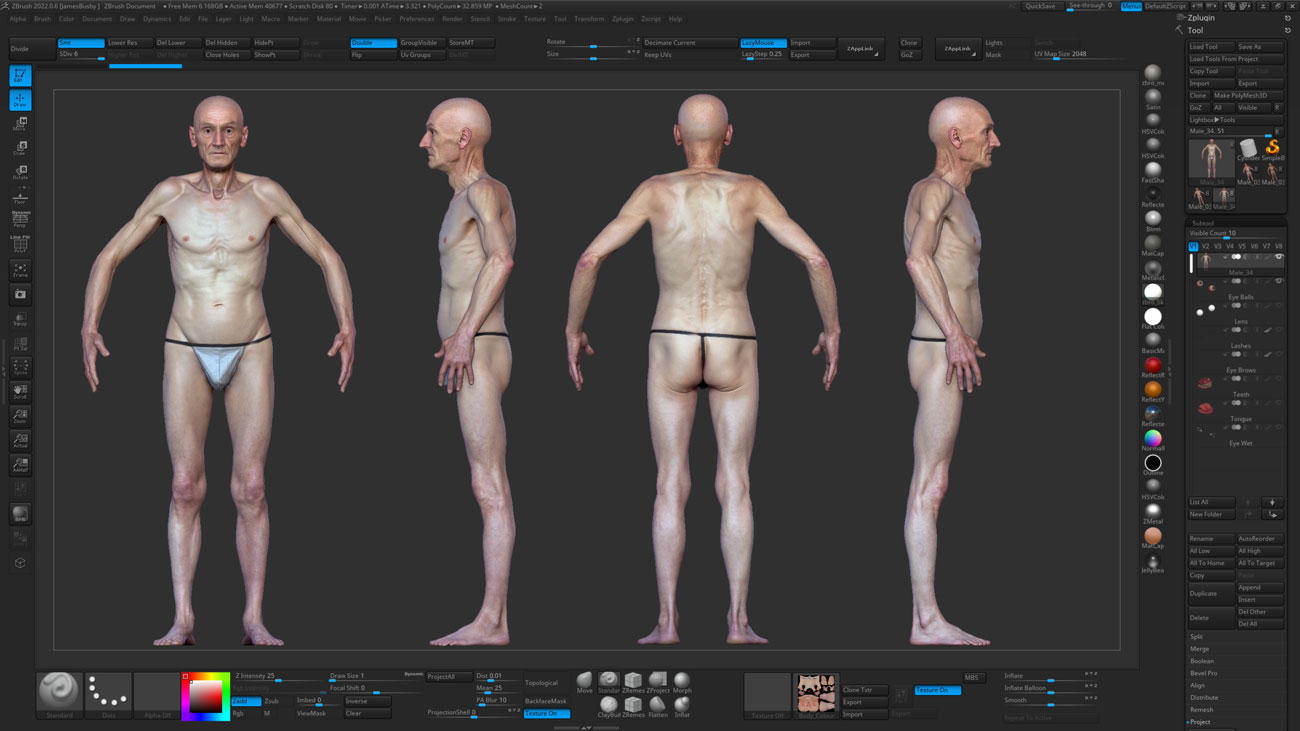Enable BackfaceMask

[x=548, y=701]
